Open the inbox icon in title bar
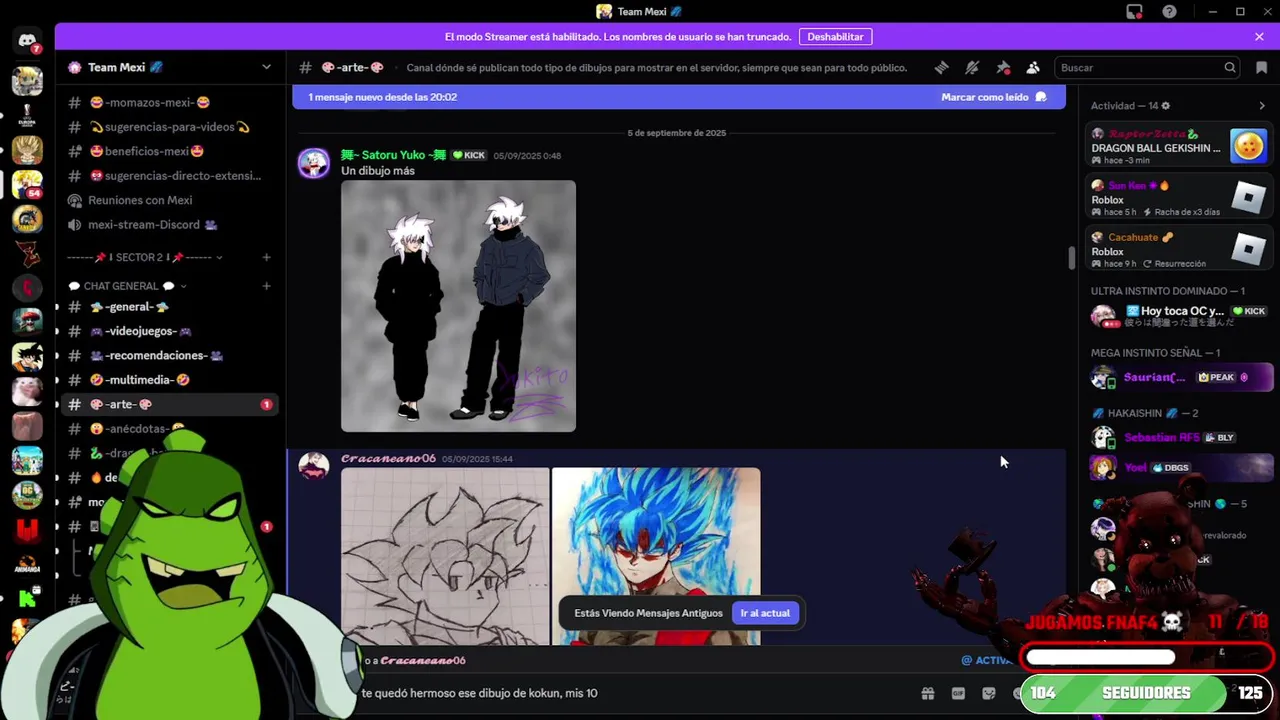The image size is (1280, 720). tap(1134, 11)
